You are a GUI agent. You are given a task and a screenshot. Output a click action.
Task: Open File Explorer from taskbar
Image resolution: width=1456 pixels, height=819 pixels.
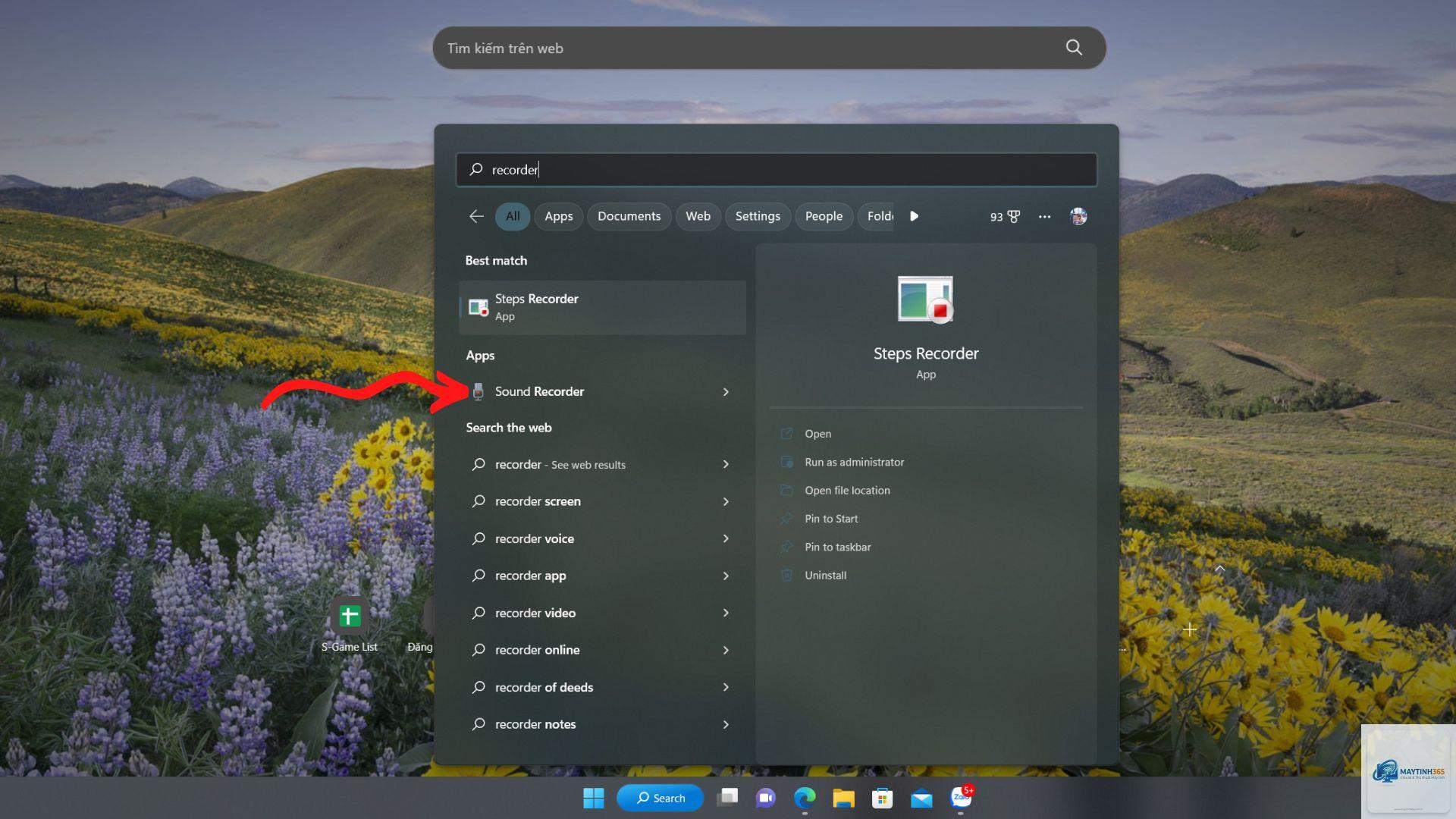pyautogui.click(x=843, y=798)
